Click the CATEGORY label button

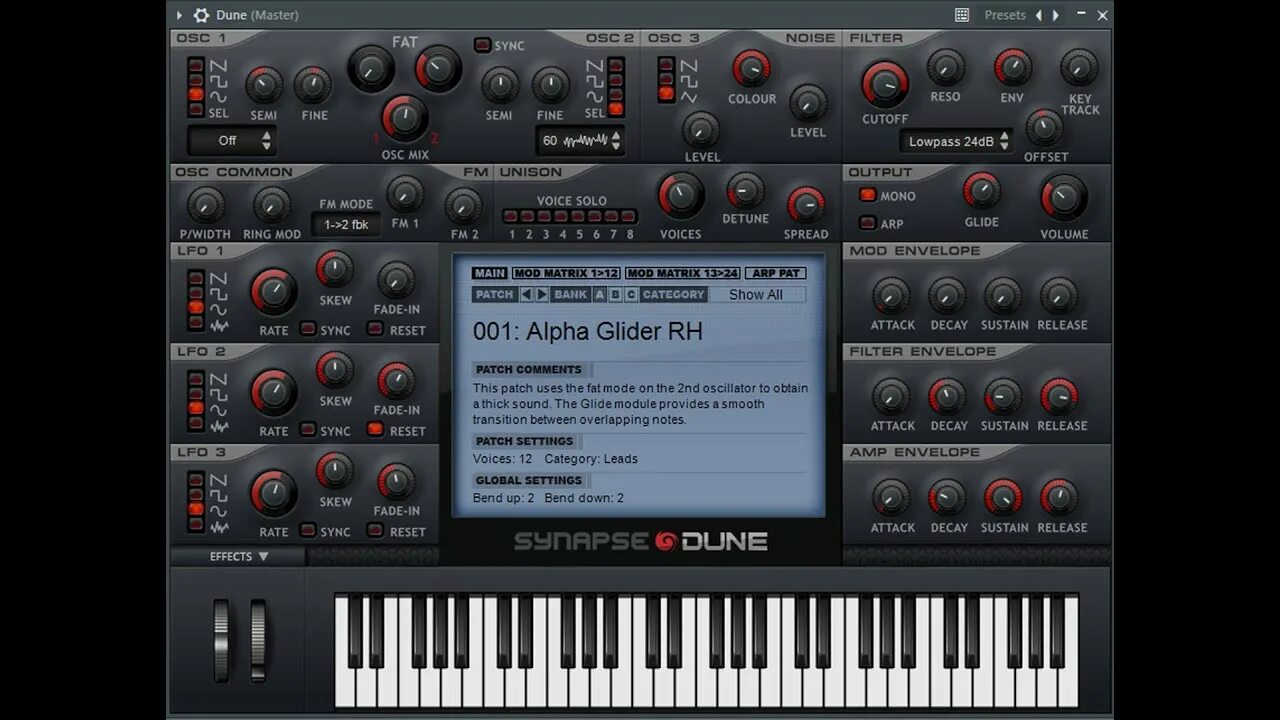pos(674,295)
